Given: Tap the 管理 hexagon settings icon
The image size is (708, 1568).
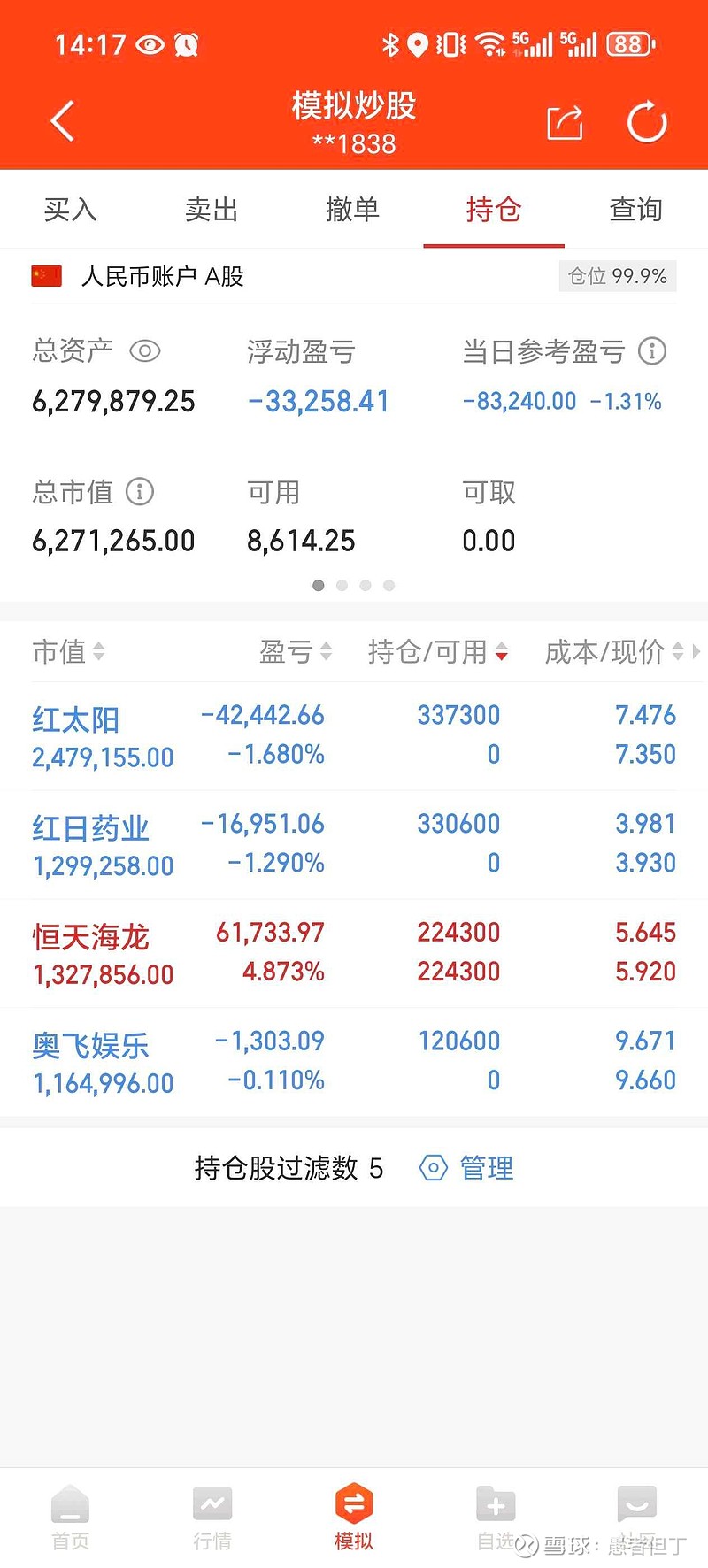Looking at the screenshot, I should [433, 1168].
